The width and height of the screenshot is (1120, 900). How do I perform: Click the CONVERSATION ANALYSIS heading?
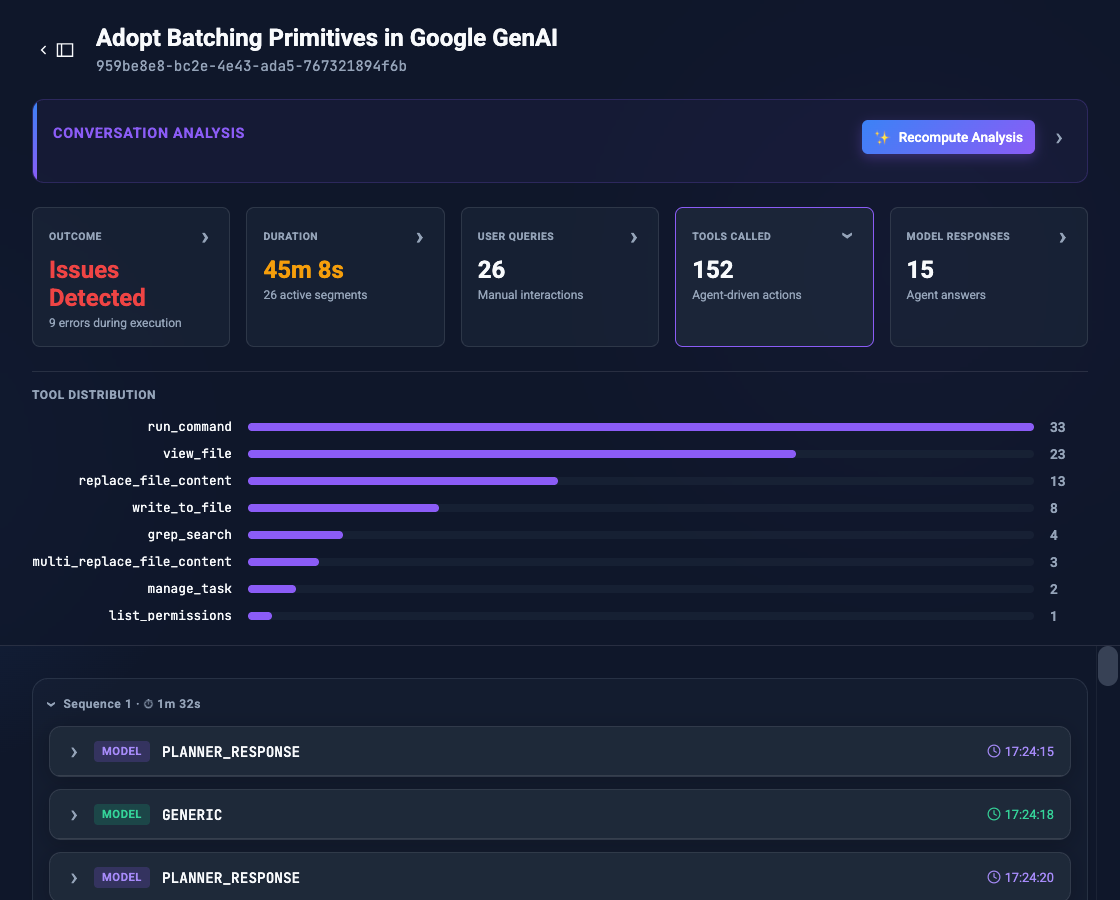click(149, 133)
